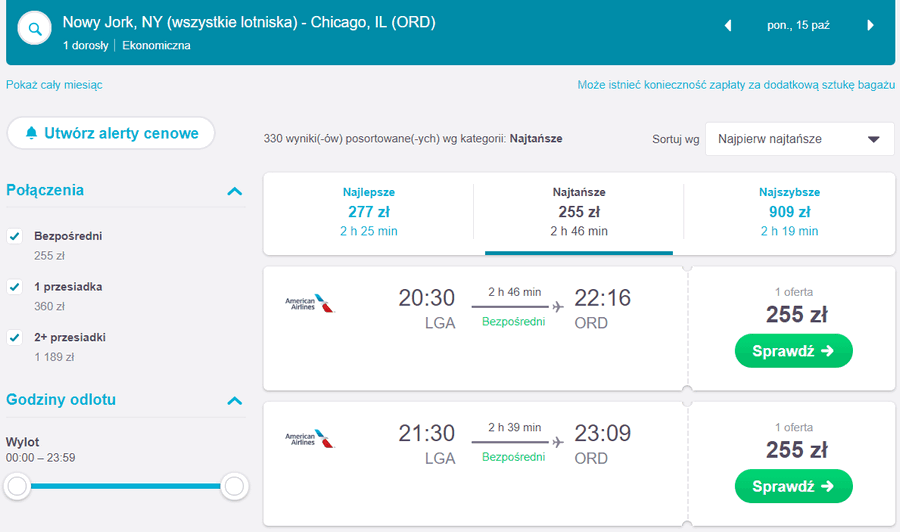Toggle the 2+ przesiadki checkbox

pos(15,337)
